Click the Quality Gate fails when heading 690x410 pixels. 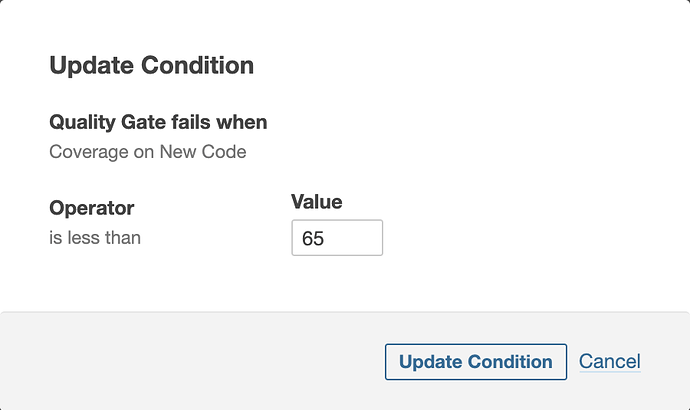click(158, 123)
